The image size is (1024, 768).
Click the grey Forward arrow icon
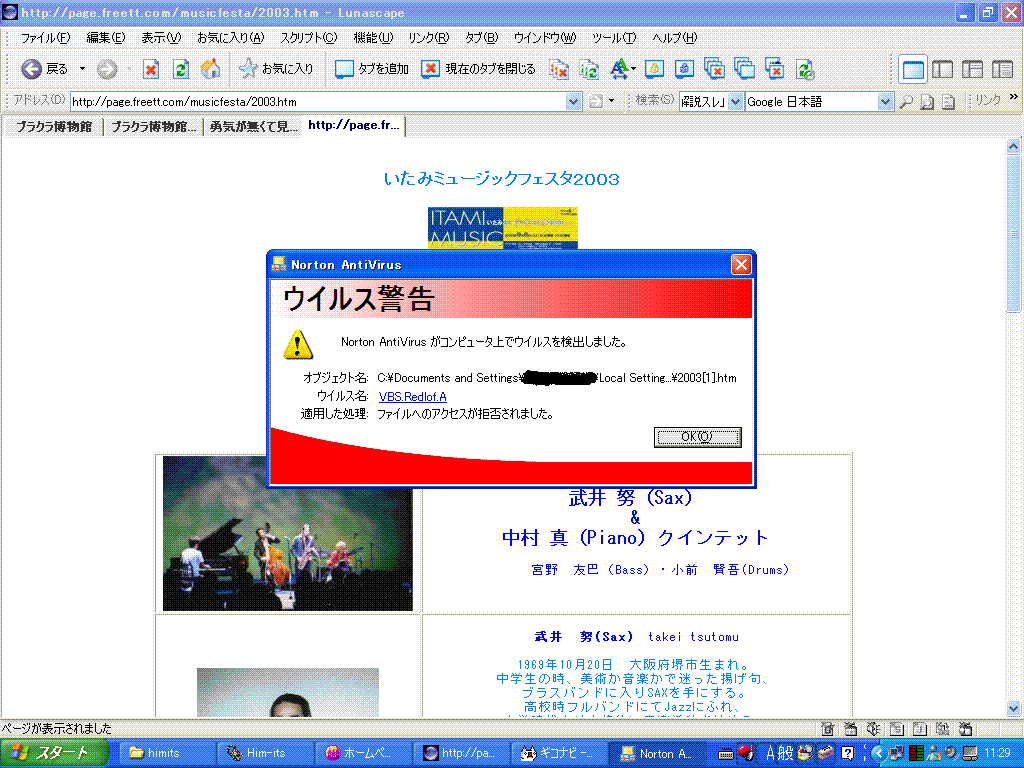[107, 69]
